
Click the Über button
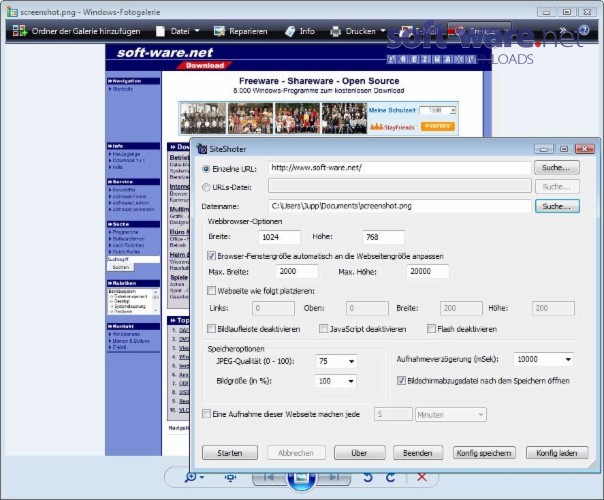point(359,453)
